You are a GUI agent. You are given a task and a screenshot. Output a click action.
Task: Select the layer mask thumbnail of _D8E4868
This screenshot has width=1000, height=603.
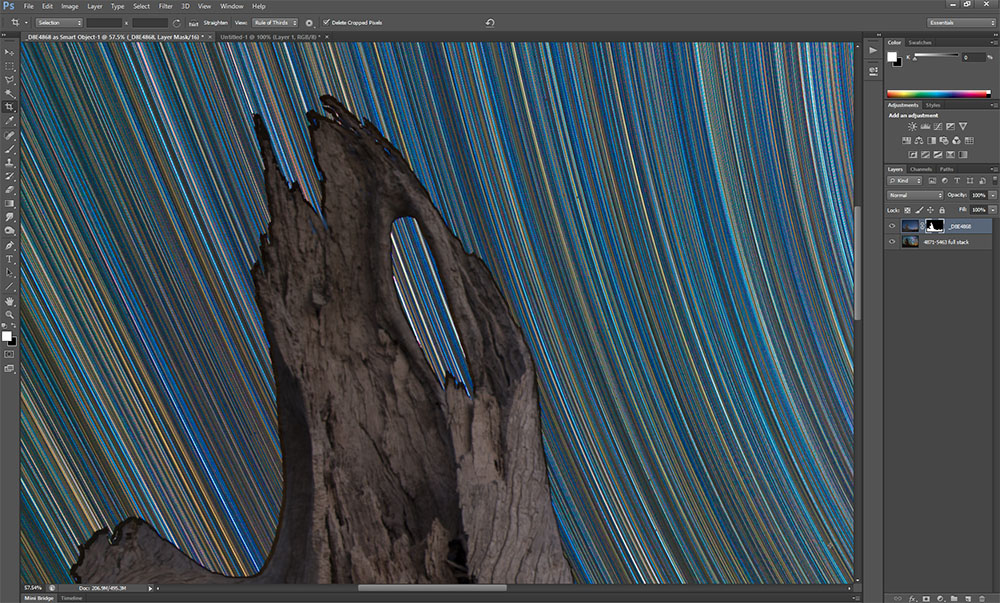(934, 226)
